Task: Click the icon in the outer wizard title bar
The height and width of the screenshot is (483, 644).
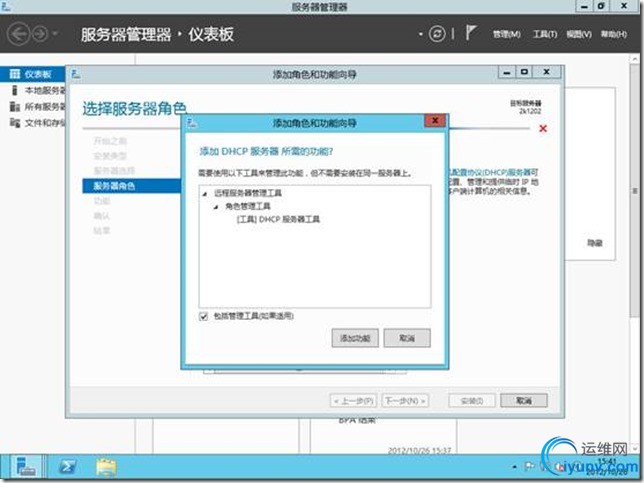Action: click(76, 74)
